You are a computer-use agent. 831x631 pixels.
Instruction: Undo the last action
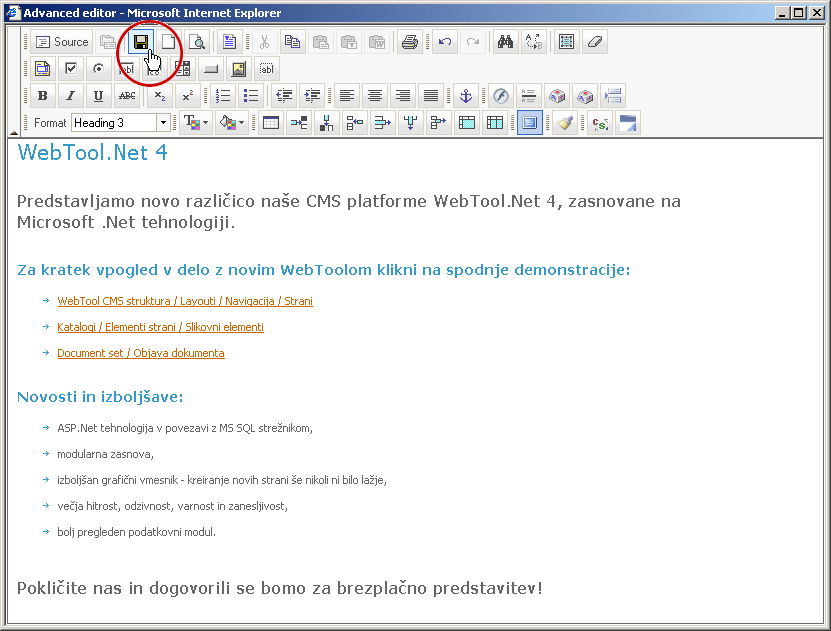pos(445,42)
